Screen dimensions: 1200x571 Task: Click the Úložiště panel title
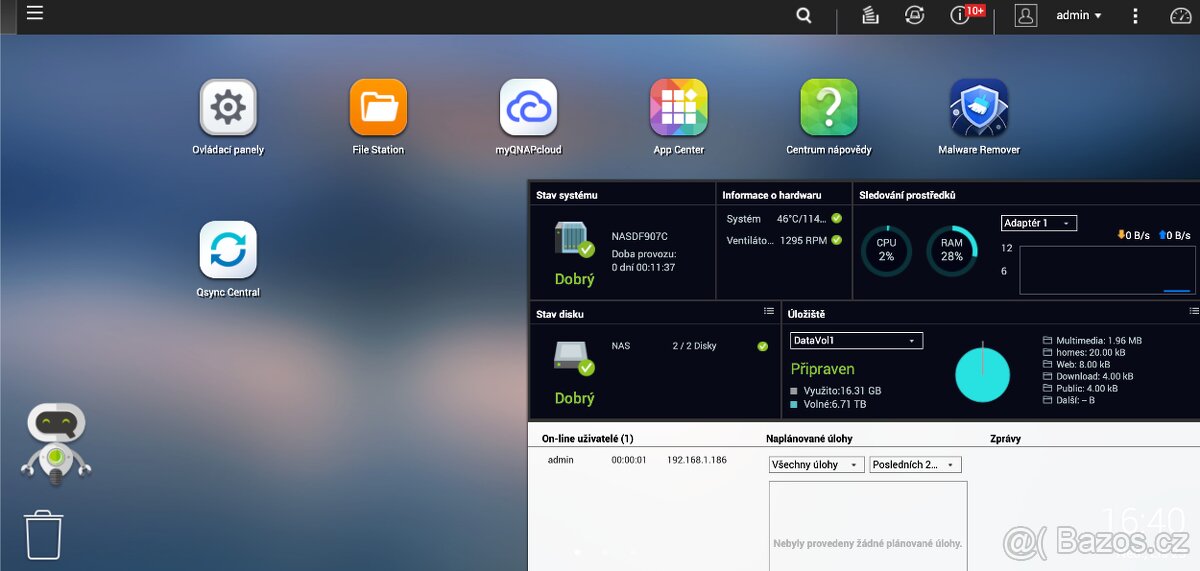[x=806, y=314]
